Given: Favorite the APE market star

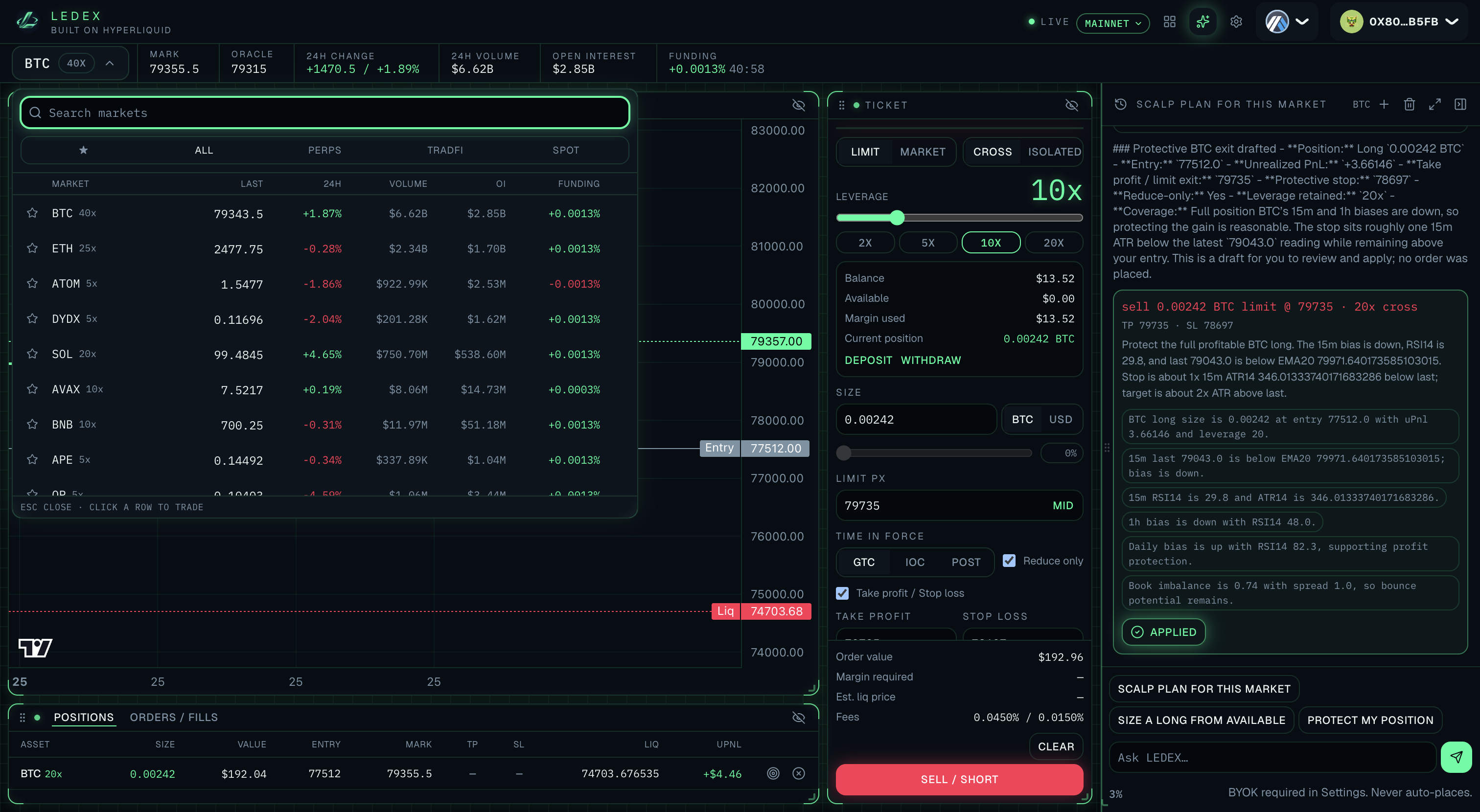Looking at the screenshot, I should pos(32,459).
